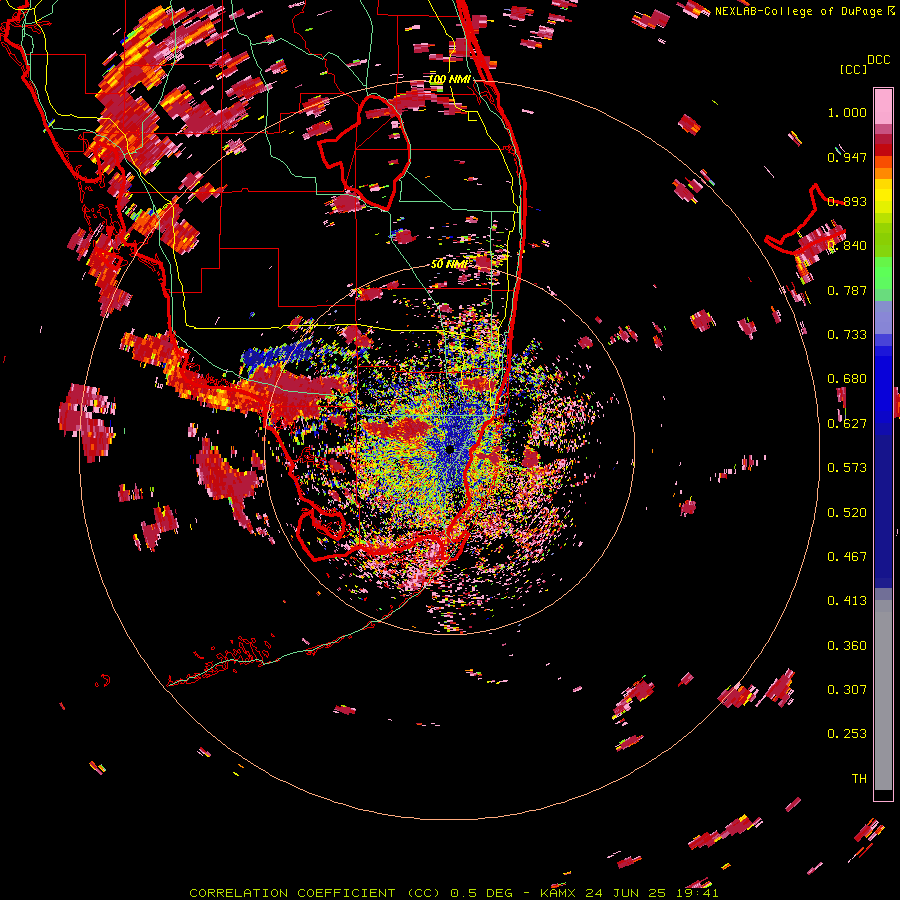The height and width of the screenshot is (900, 900).
Task: Click the 0.893 scale value
Action: pyautogui.click(x=847, y=201)
